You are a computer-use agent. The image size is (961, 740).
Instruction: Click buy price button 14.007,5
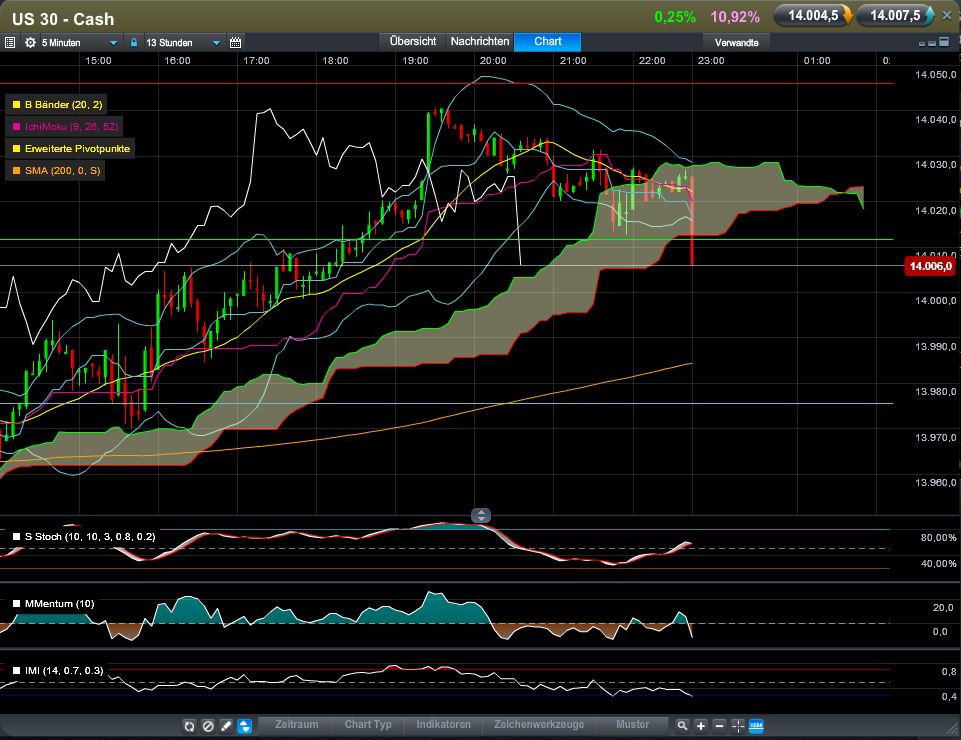pyautogui.click(x=895, y=15)
